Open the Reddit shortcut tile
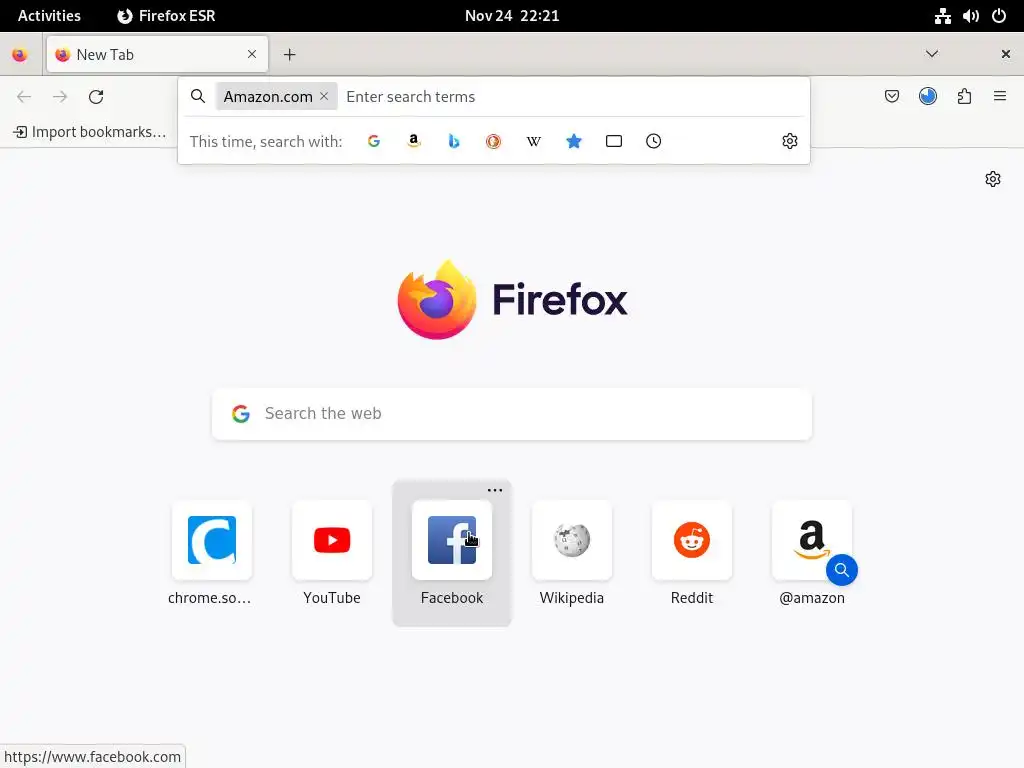1024x768 pixels. click(x=692, y=553)
